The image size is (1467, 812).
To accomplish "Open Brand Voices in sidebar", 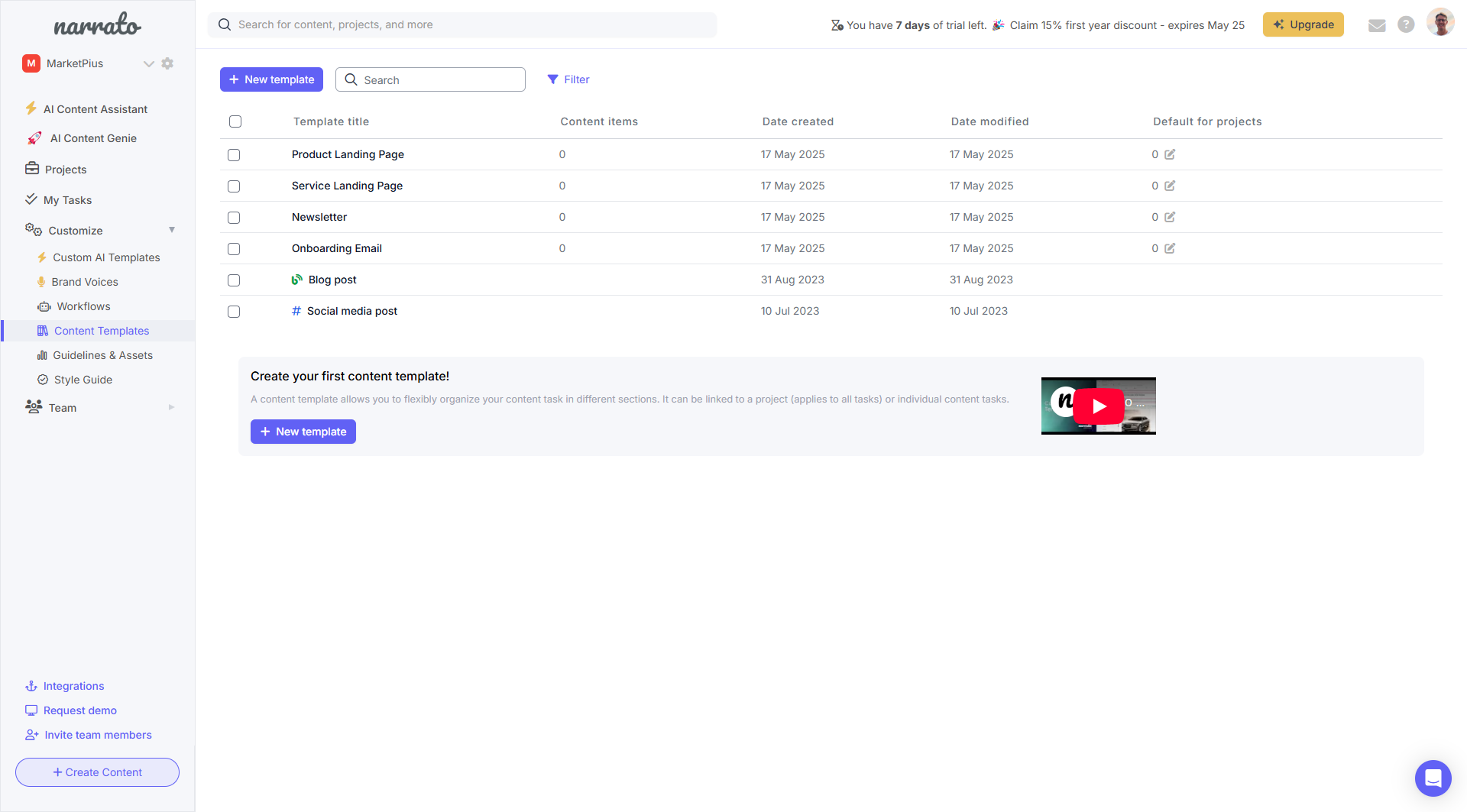I will (85, 282).
